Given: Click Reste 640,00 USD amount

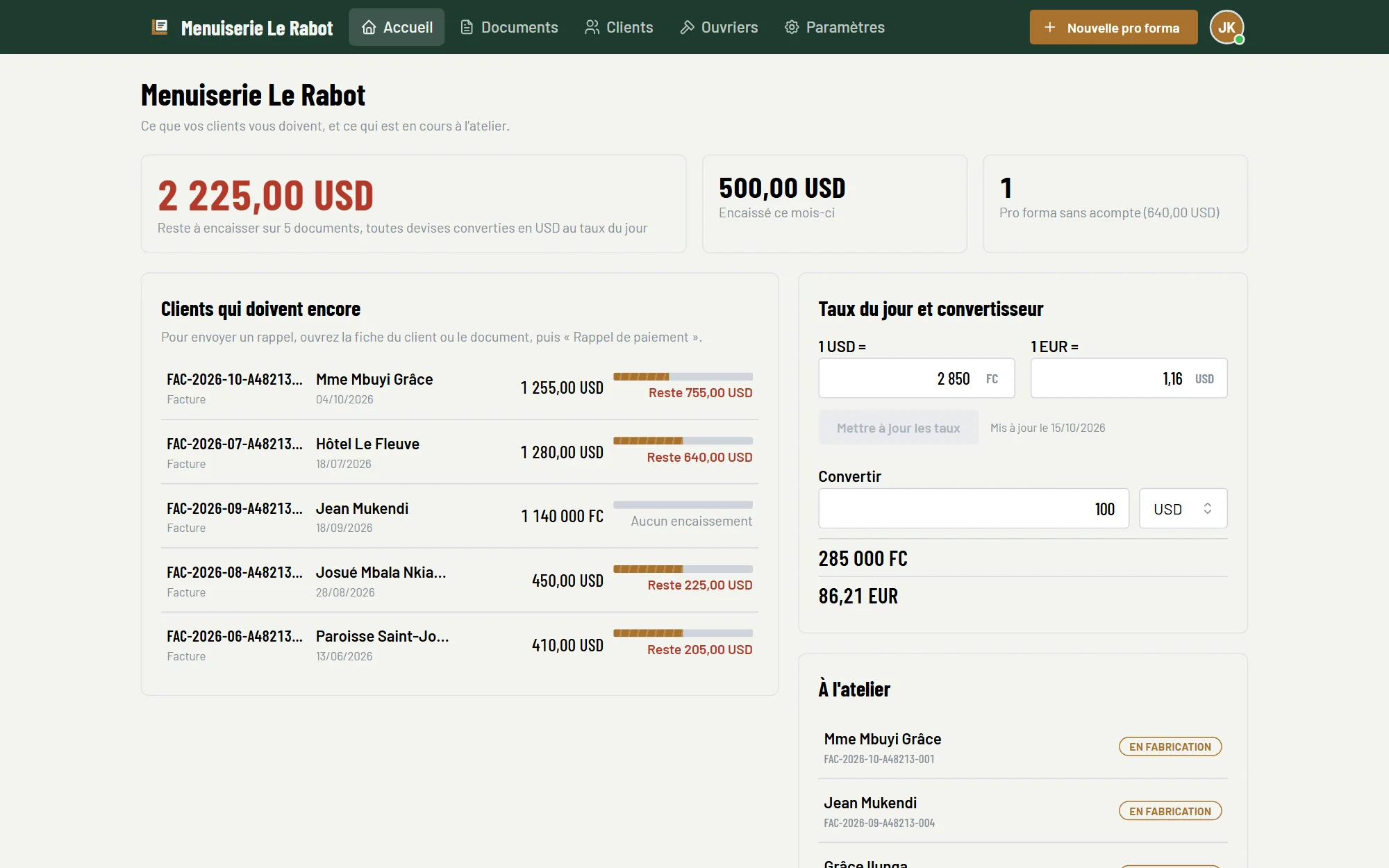Looking at the screenshot, I should click(699, 458).
